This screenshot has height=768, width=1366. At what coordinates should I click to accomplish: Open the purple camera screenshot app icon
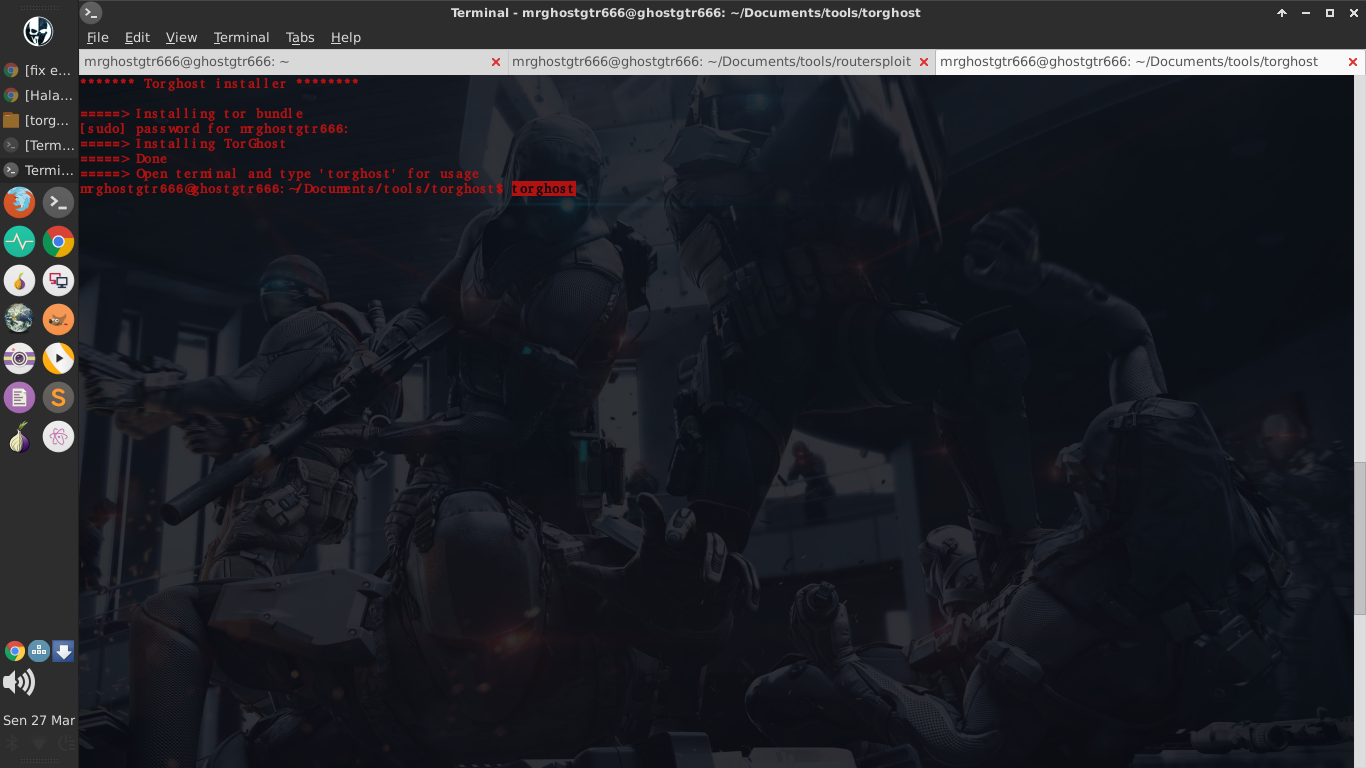coord(19,358)
